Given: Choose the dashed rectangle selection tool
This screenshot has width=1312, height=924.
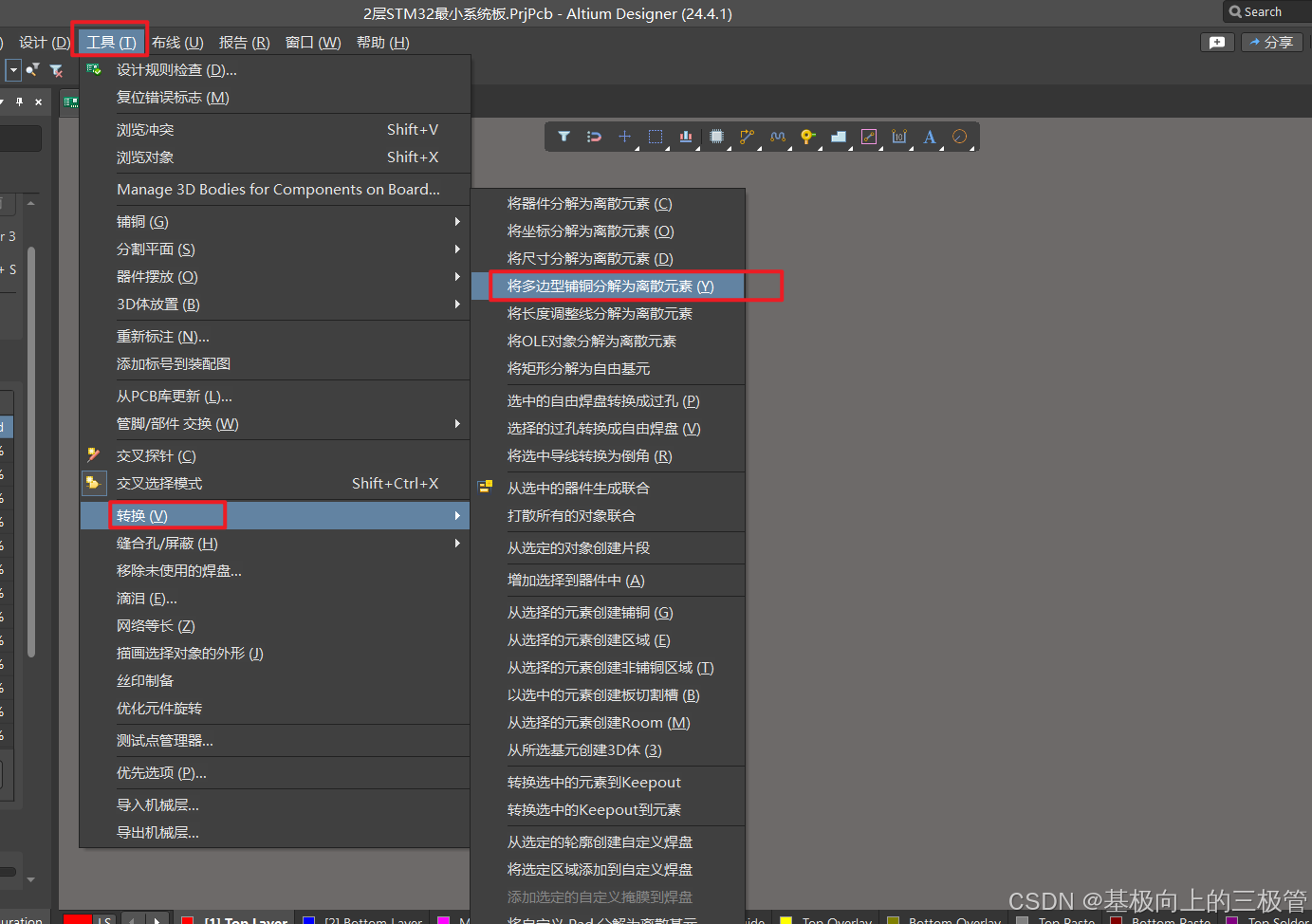Looking at the screenshot, I should pyautogui.click(x=655, y=137).
